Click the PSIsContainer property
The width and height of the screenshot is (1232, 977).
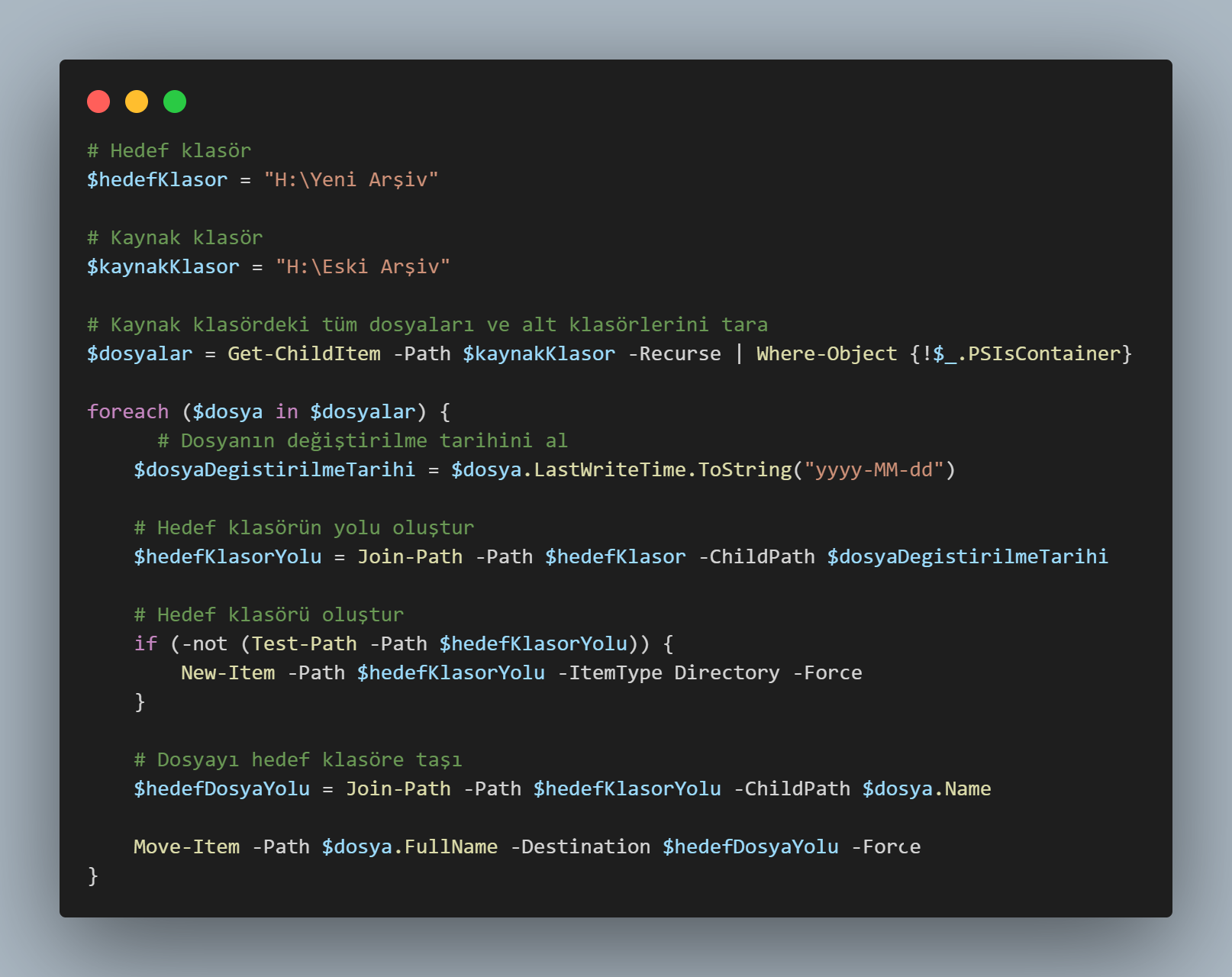coord(1044,353)
